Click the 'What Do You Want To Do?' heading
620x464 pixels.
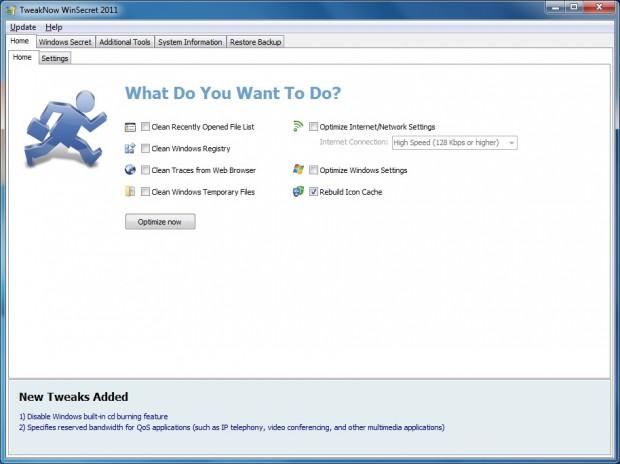233,93
